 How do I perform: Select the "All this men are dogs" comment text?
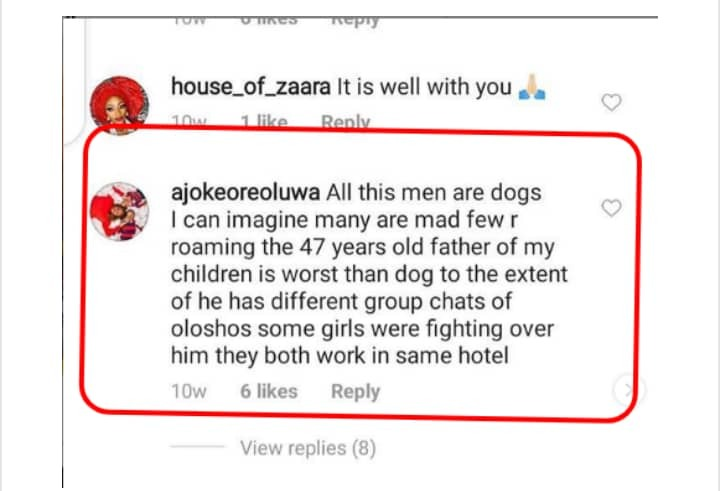point(433,192)
